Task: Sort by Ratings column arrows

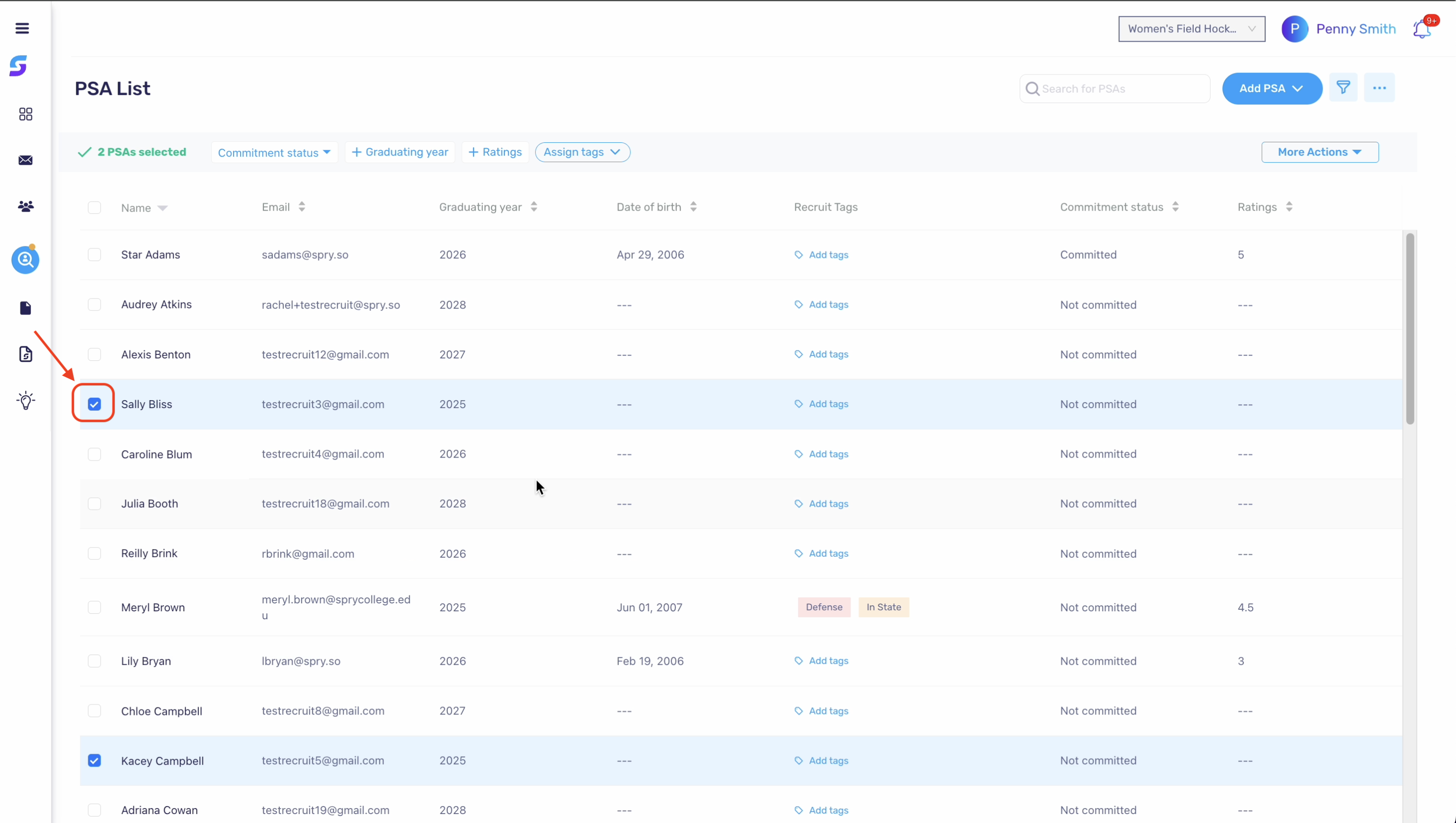Action: 1289,207
